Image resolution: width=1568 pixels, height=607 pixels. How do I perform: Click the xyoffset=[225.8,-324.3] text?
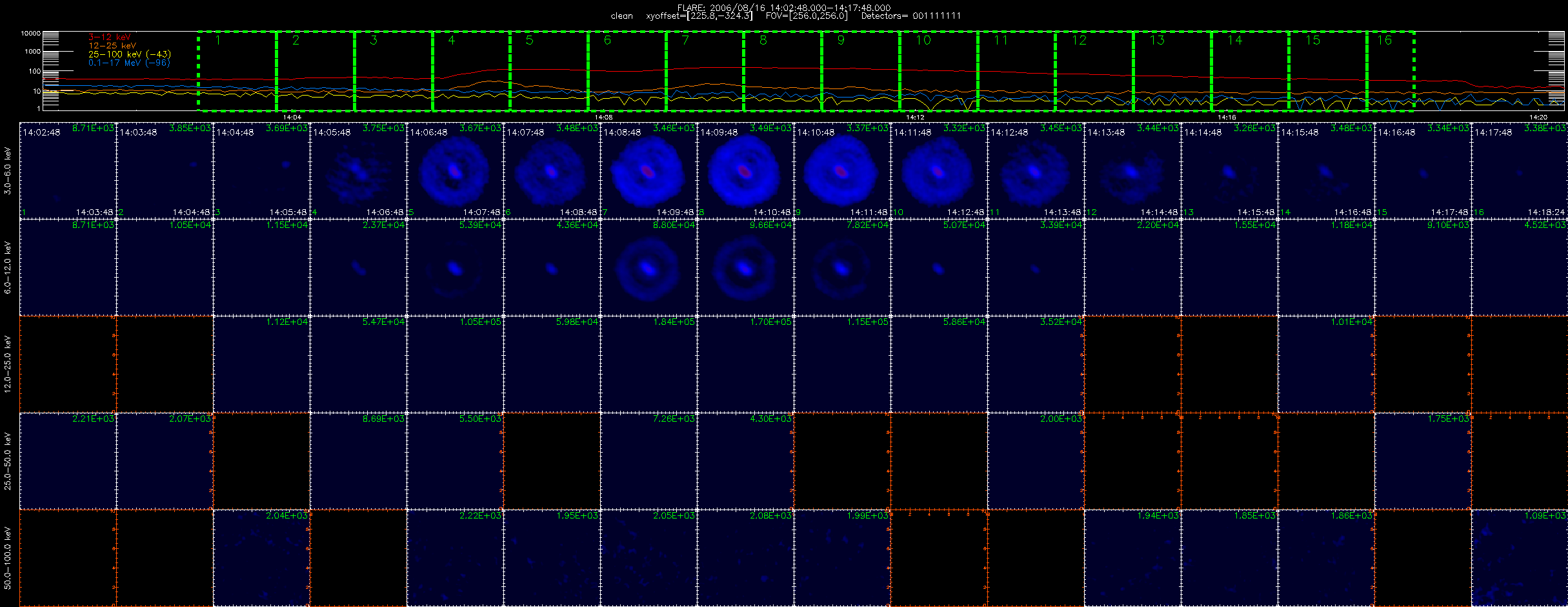699,16
